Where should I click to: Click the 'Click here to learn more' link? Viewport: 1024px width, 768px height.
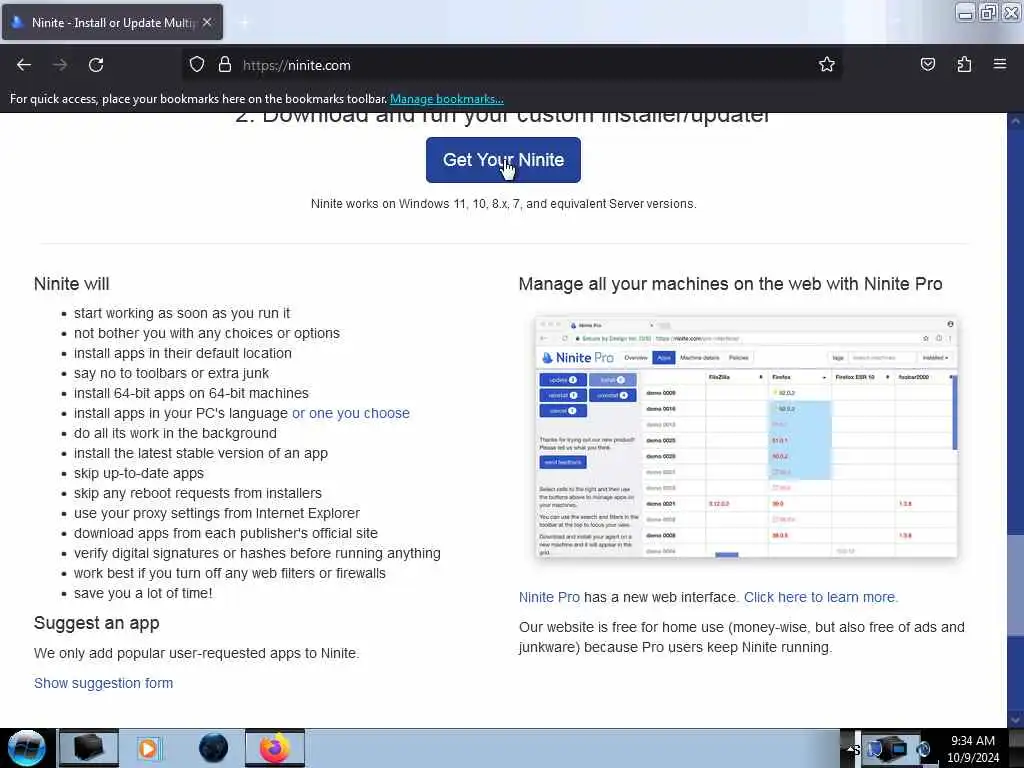point(821,598)
